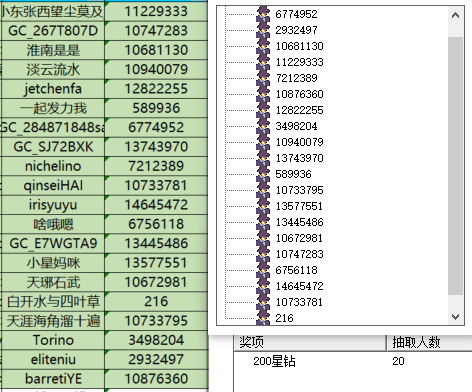
Task: Click the user icon next to 10940079
Action: click(x=263, y=142)
